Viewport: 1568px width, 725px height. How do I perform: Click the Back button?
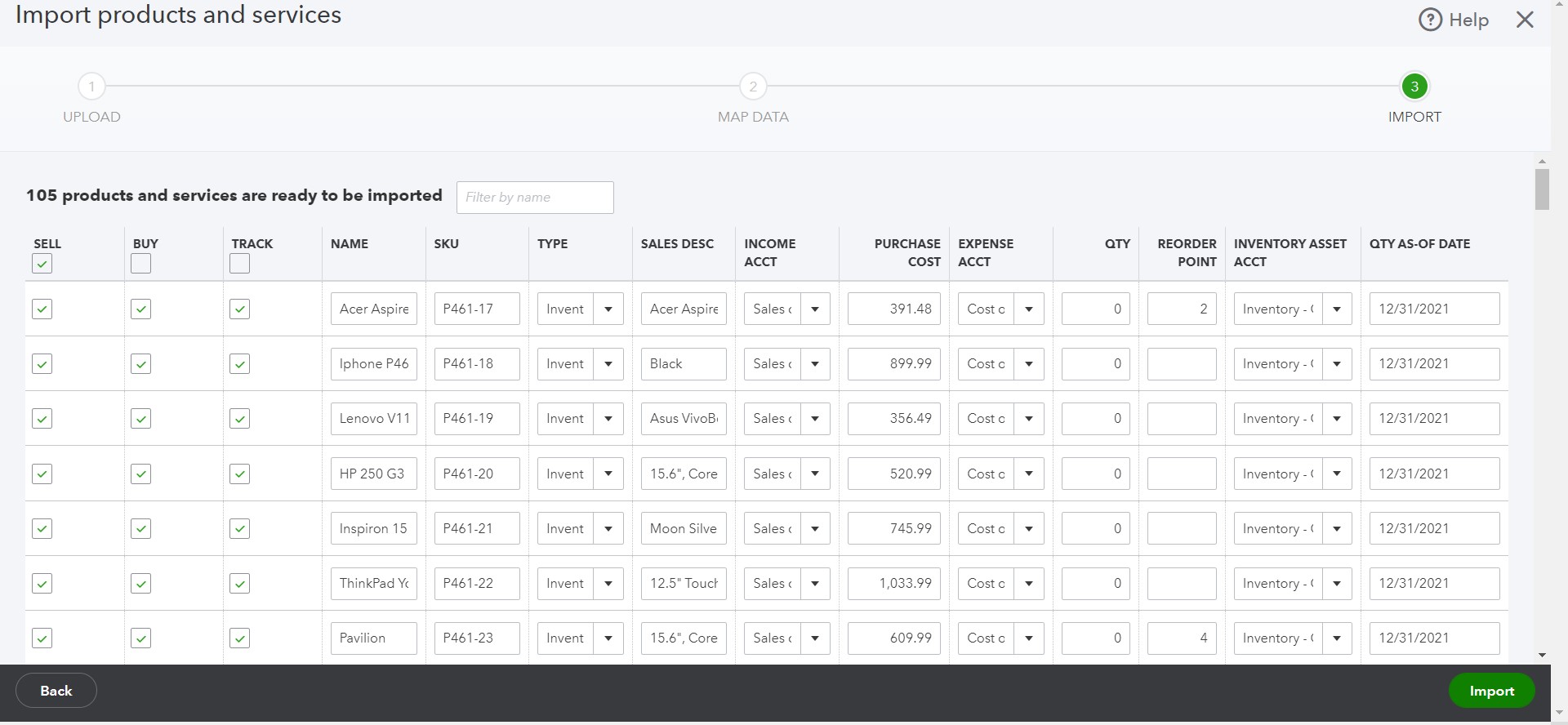[x=56, y=691]
